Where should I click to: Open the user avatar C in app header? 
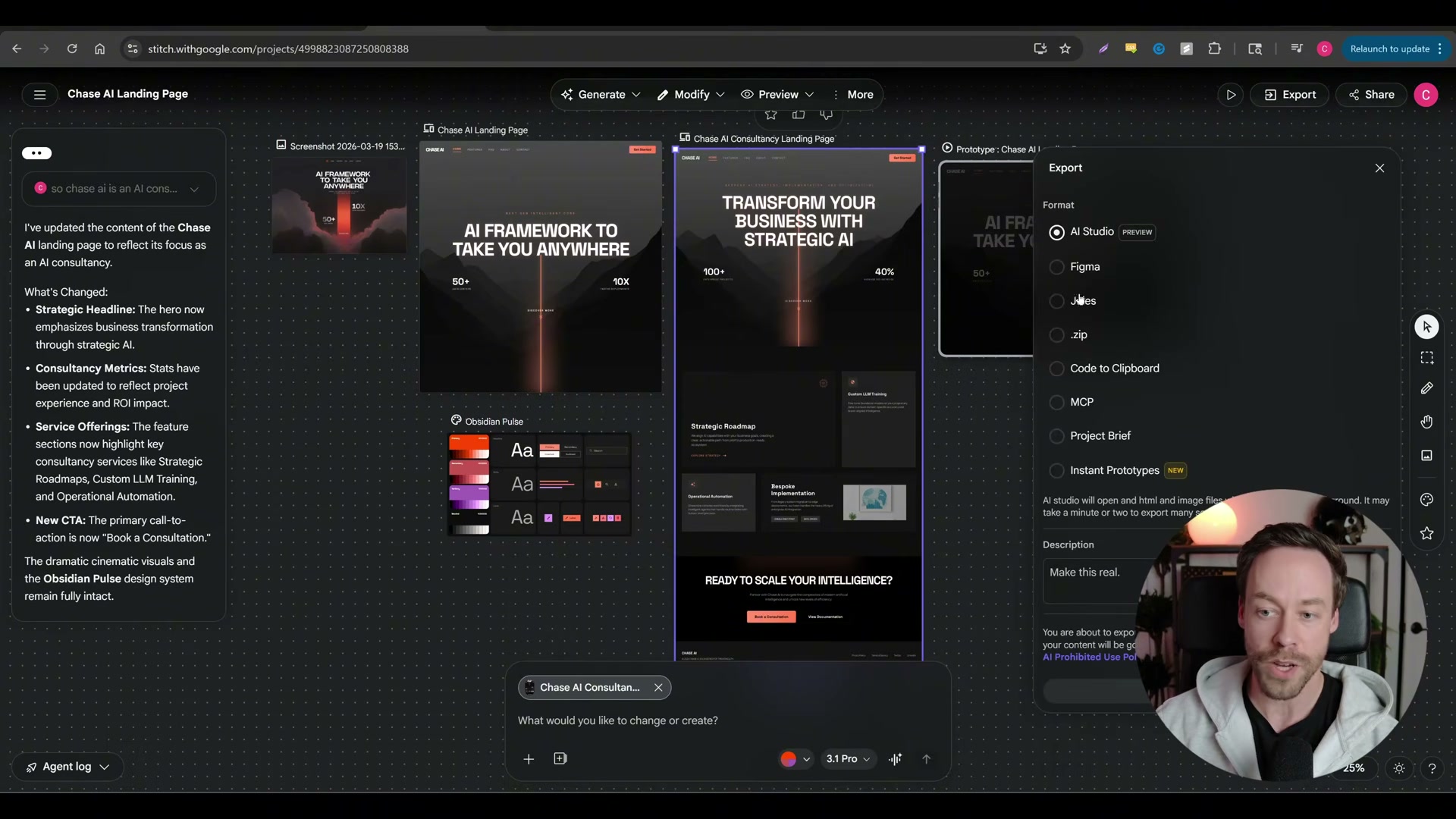1426,95
